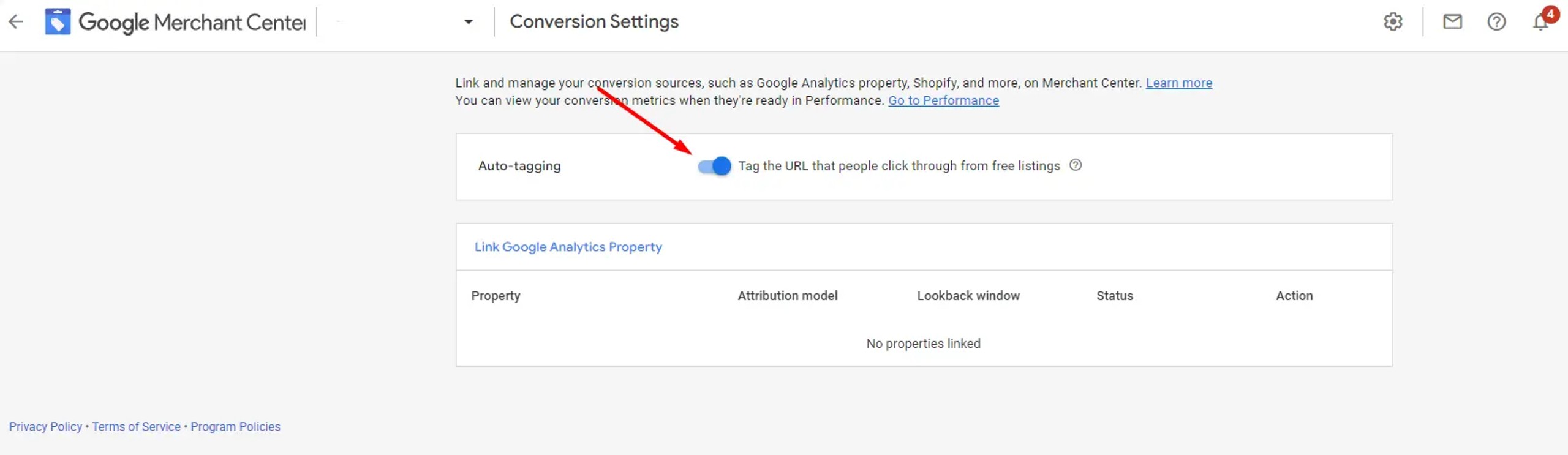1568x455 pixels.
Task: Click Link Google Analytics Property
Action: tap(568, 247)
